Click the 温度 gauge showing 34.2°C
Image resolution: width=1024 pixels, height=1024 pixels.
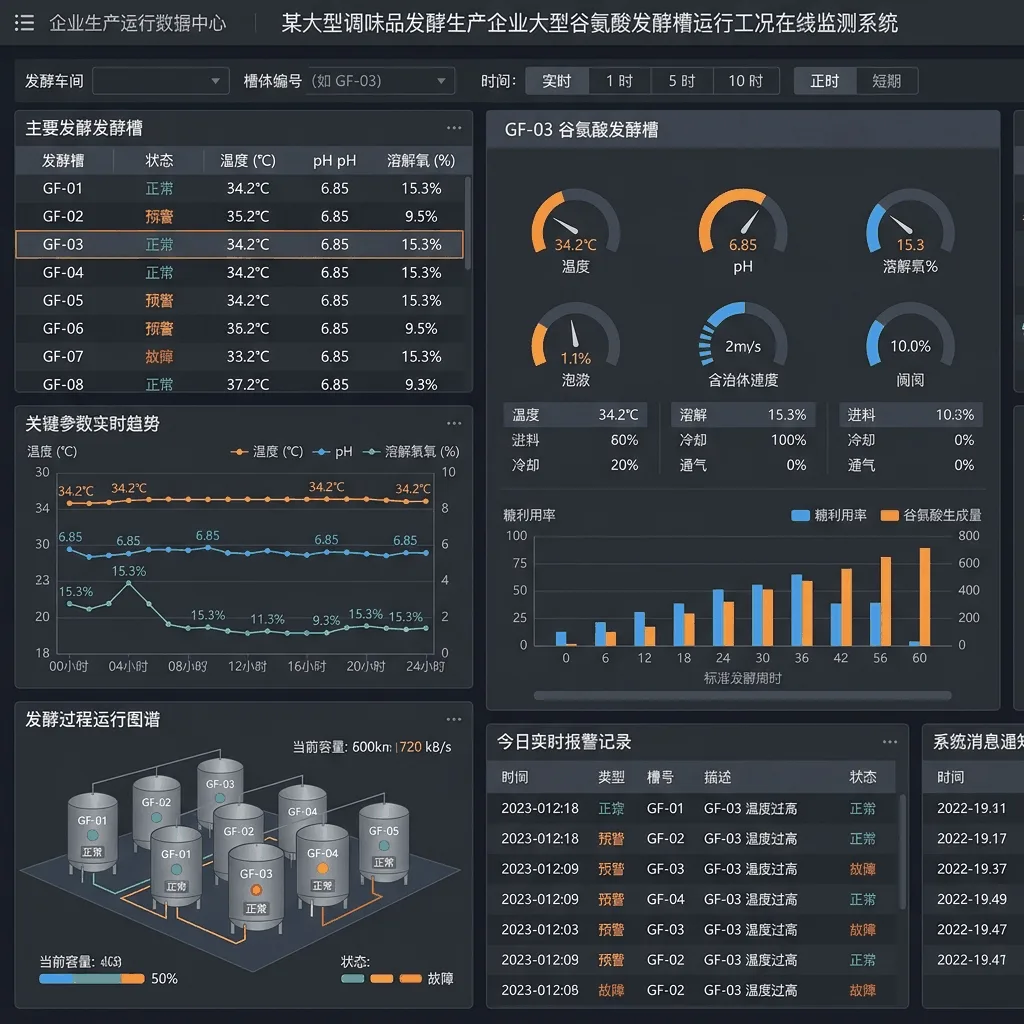(x=575, y=230)
